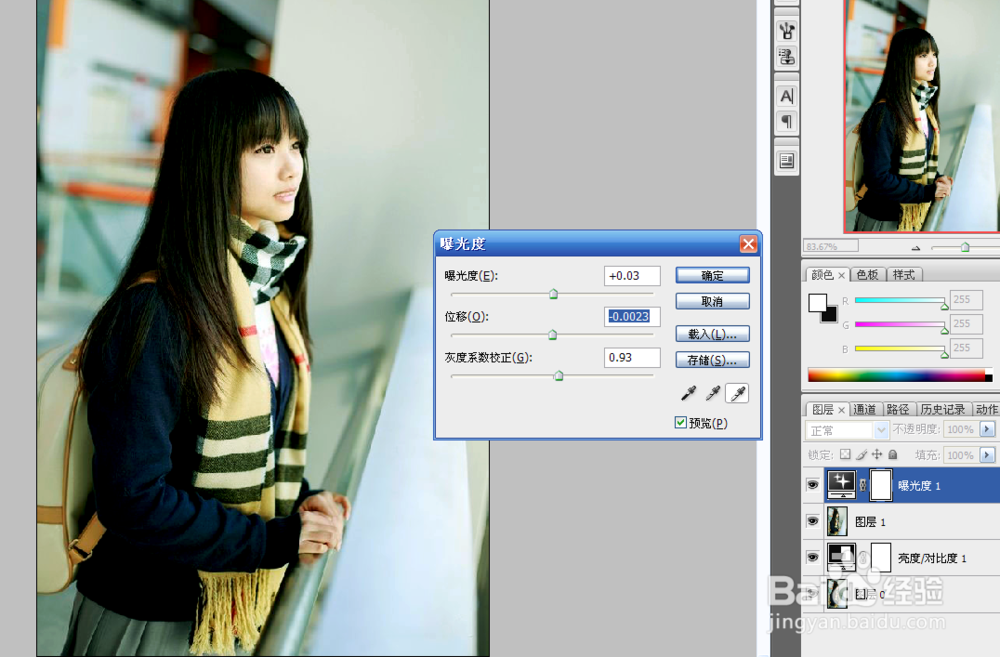Screen dimensions: 1000x657
Task: Switch to the 样式 tab
Action: tap(903, 274)
